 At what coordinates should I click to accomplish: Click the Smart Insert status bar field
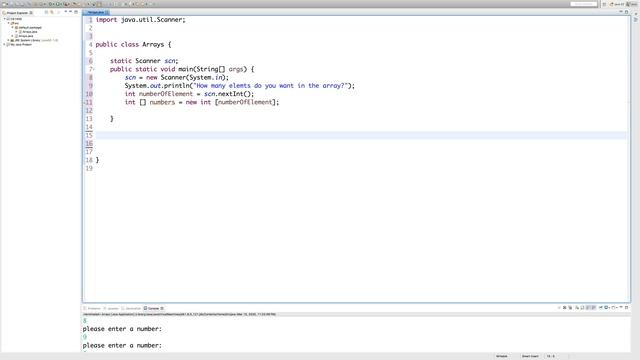click(530, 356)
